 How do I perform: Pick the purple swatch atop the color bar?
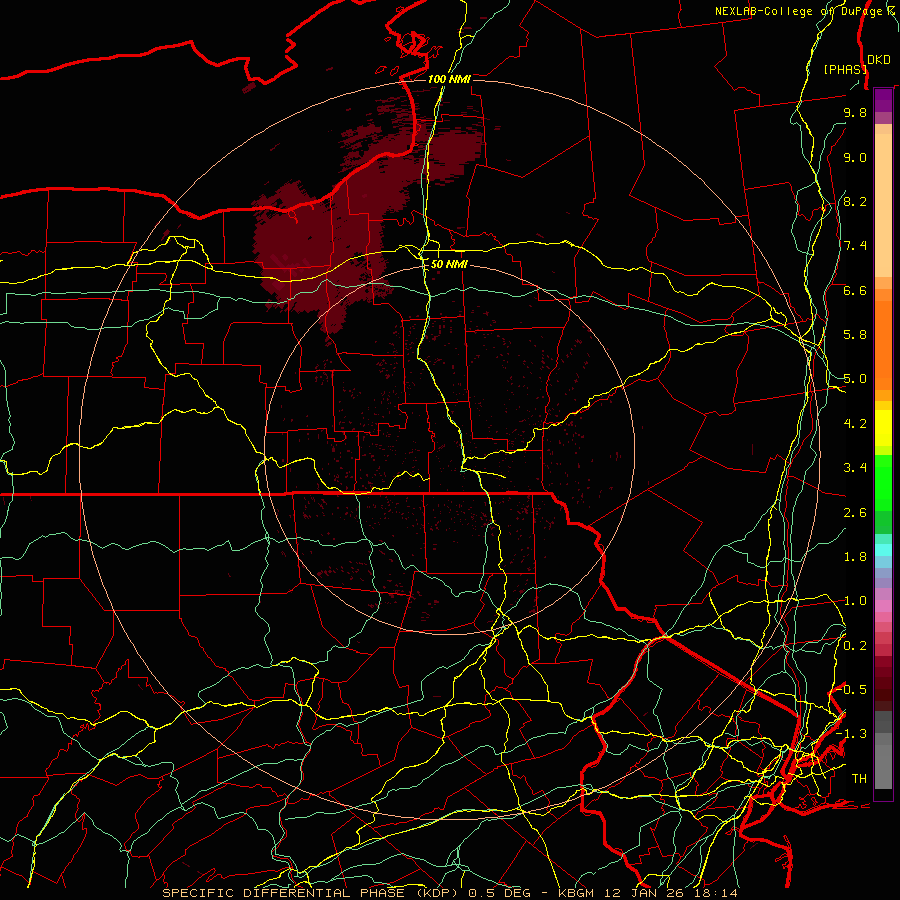(x=883, y=100)
